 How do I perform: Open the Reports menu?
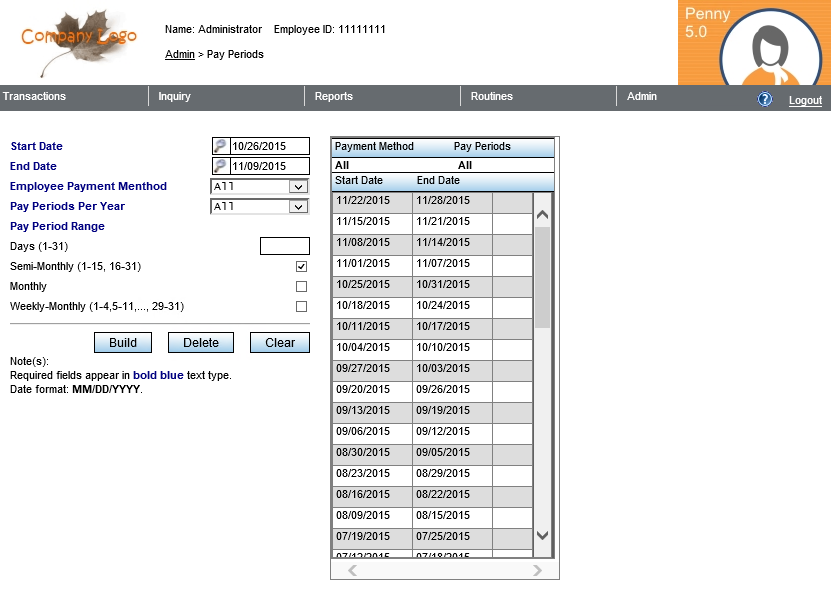pos(334,97)
